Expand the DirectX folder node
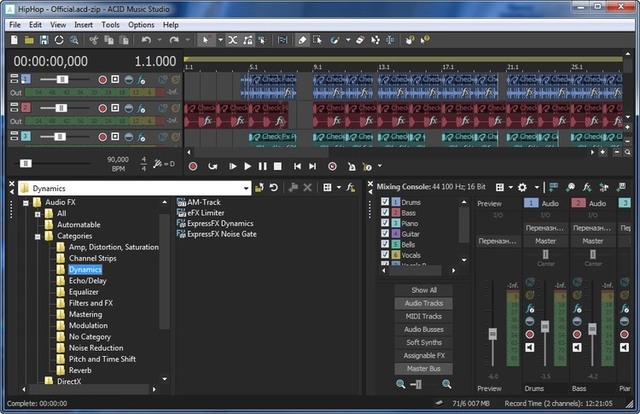The image size is (640, 414). 38,381
